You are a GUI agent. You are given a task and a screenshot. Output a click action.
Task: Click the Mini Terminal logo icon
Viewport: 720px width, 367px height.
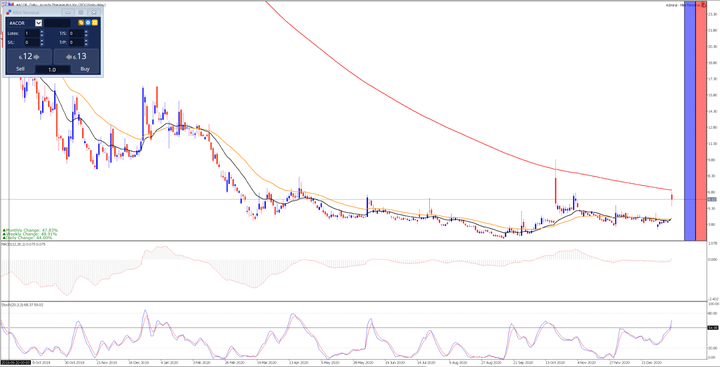point(9,12)
